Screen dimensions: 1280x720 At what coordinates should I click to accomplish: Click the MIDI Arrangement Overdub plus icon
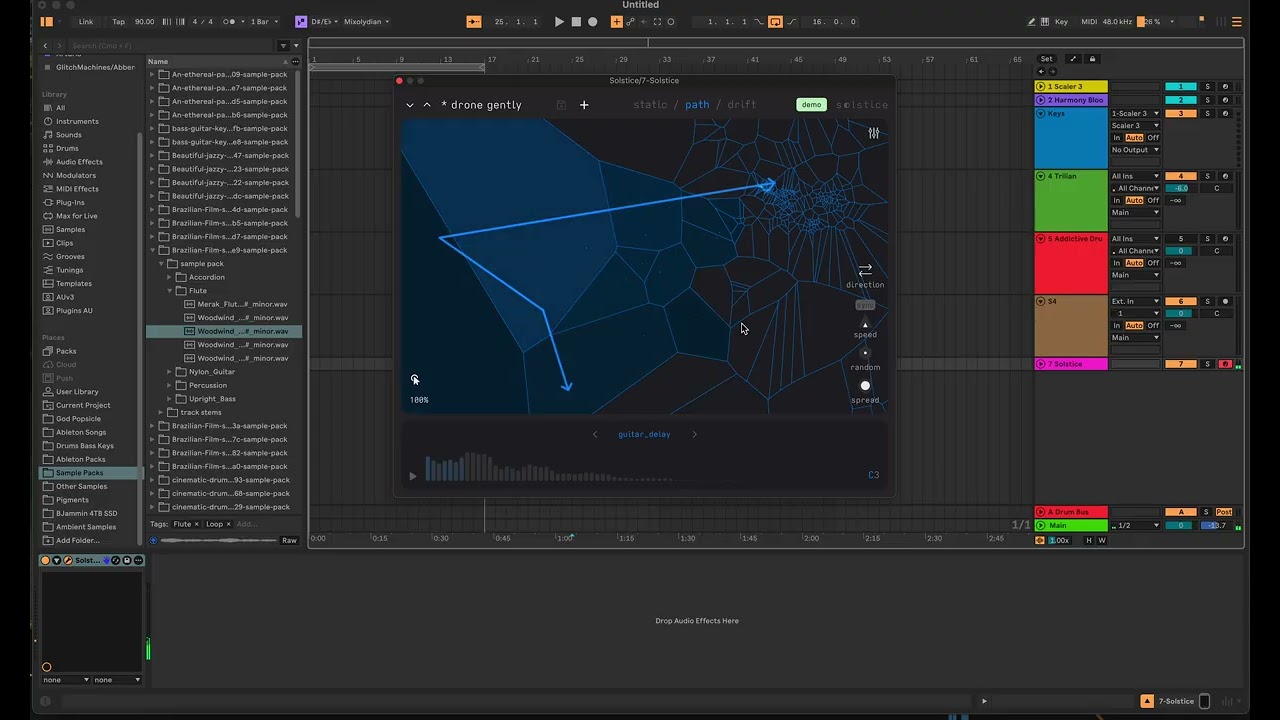[617, 22]
